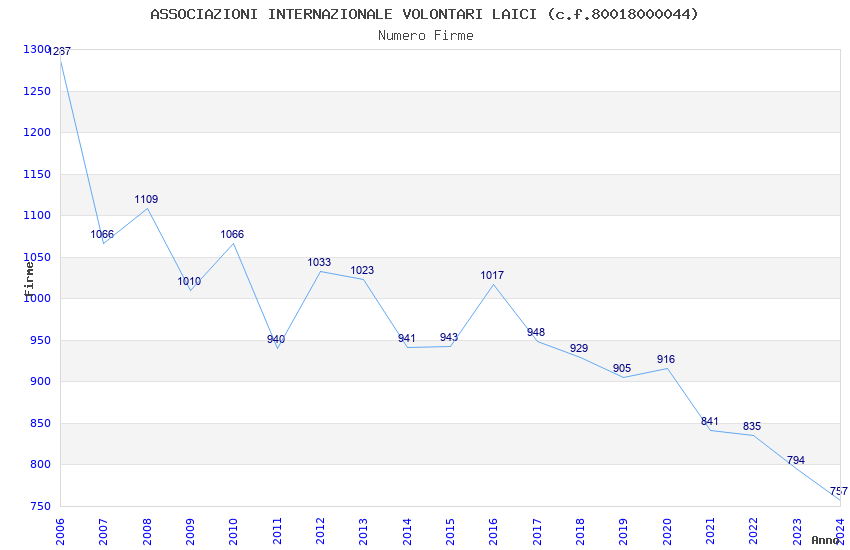The width and height of the screenshot is (850, 550).
Task: Click the 1109 data label for 2008
Action: point(146,199)
